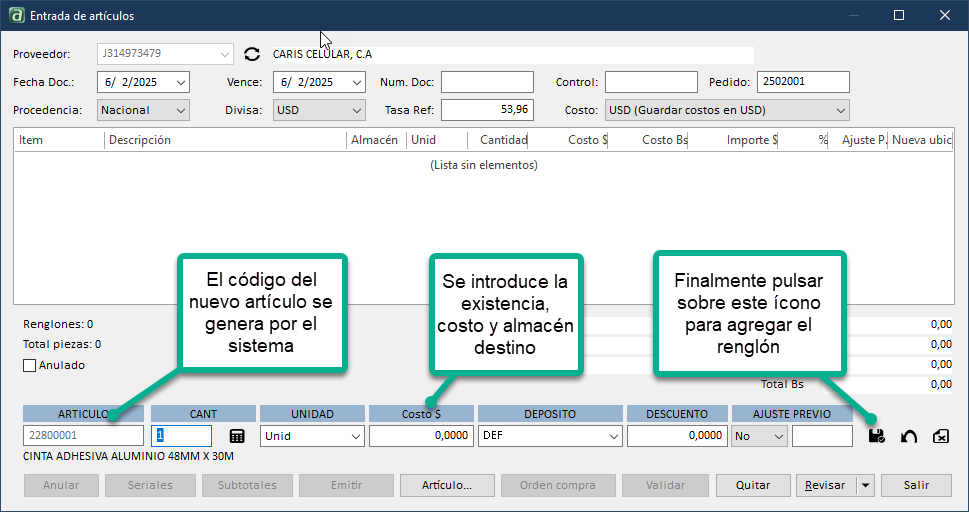Click the Quitar button
969x512 pixels.
(752, 485)
